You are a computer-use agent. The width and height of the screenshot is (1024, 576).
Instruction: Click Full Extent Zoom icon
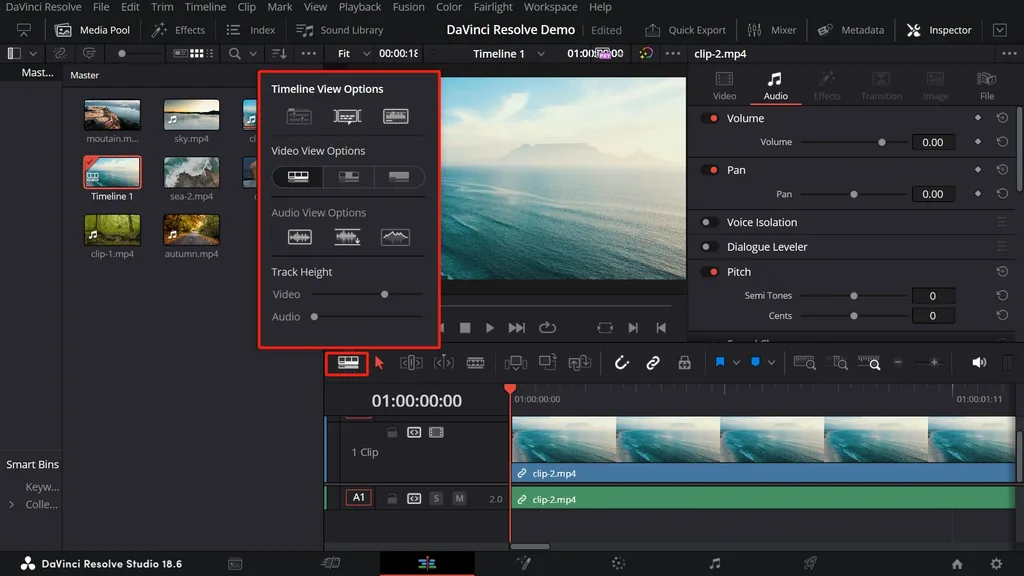(804, 363)
